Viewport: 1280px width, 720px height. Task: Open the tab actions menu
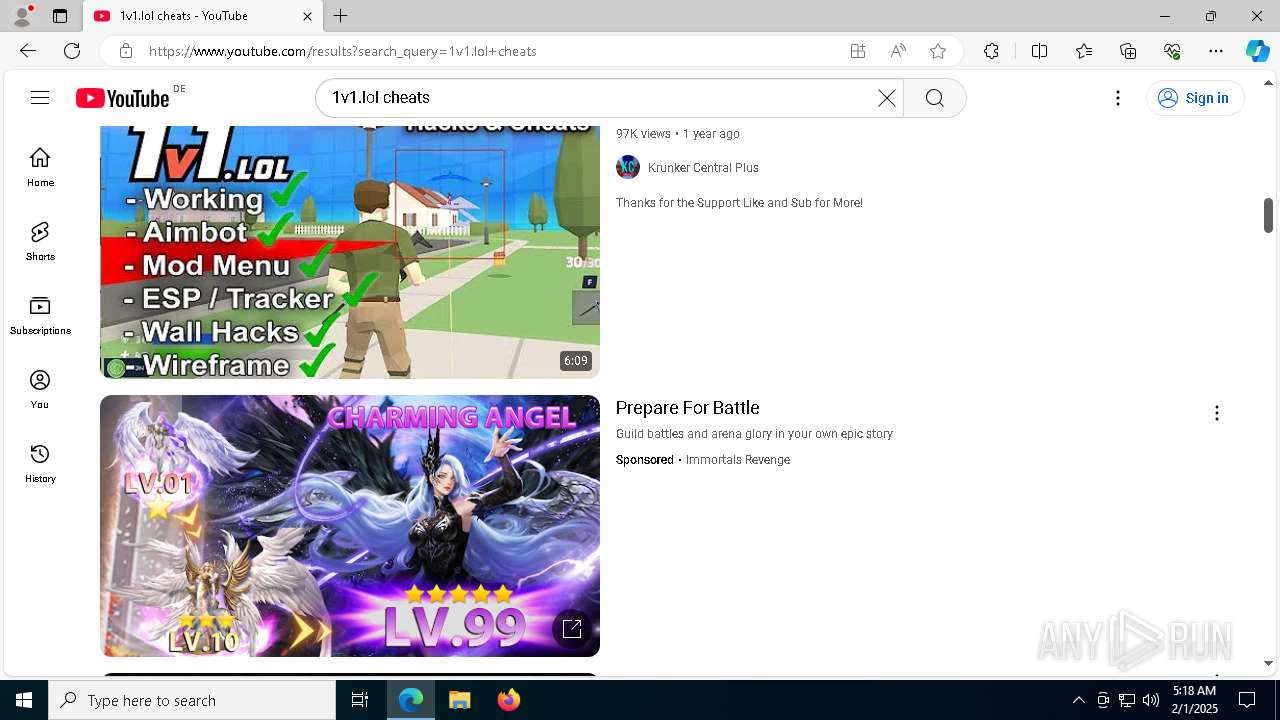60,16
